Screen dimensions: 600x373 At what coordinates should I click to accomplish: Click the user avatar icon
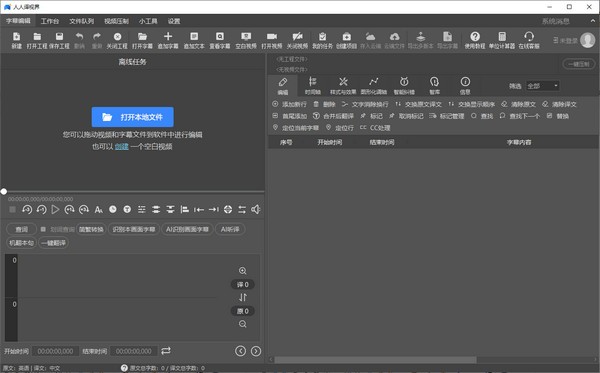coord(587,40)
